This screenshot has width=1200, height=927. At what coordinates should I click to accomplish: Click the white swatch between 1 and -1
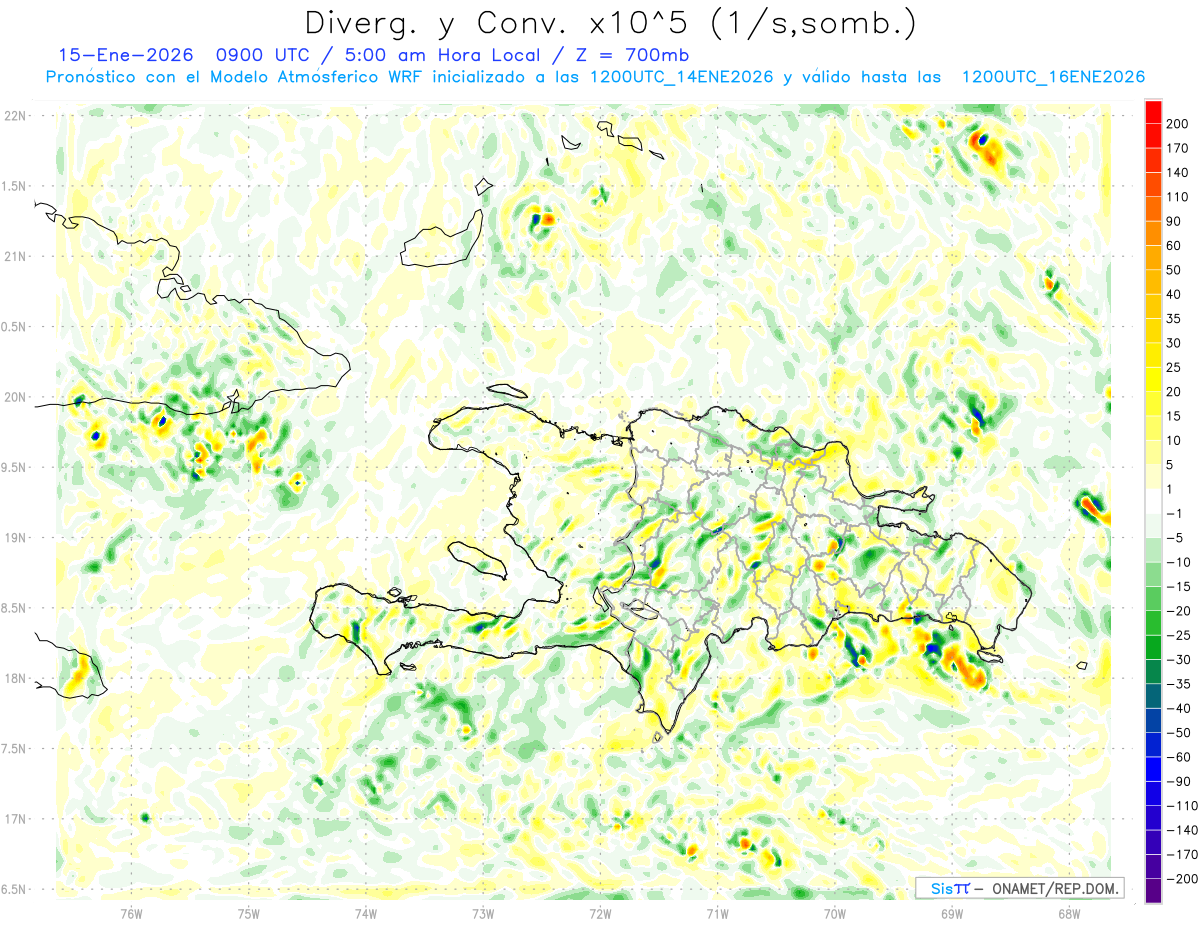(x=1153, y=501)
